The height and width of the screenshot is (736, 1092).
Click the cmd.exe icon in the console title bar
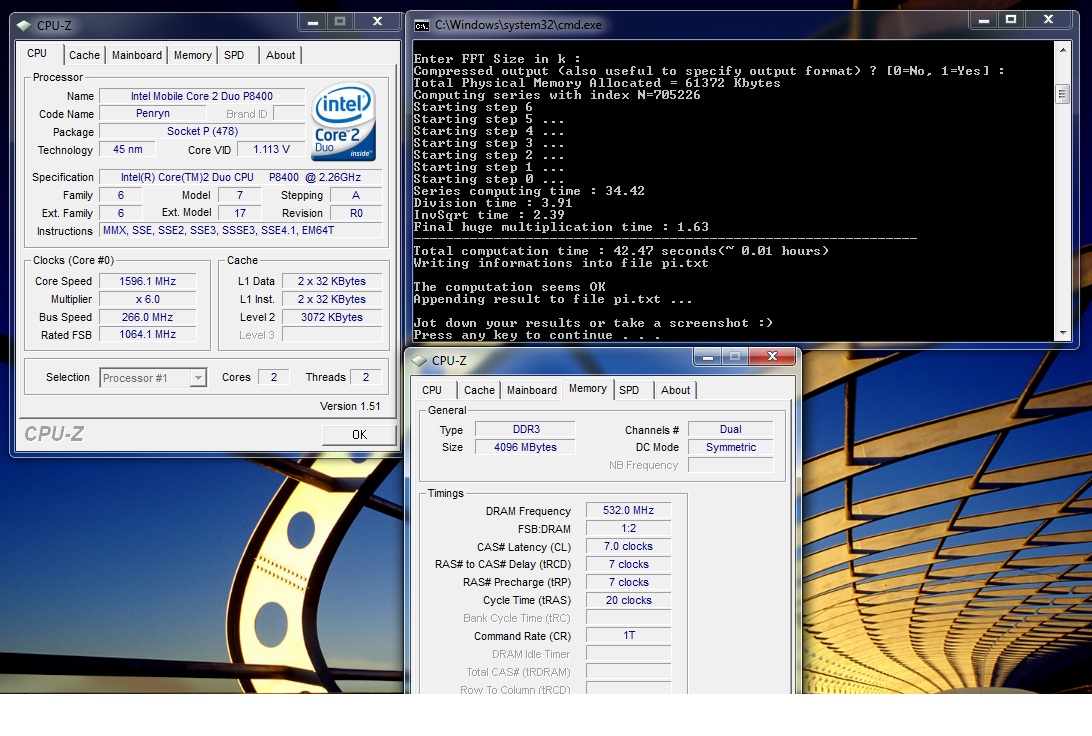click(x=421, y=26)
